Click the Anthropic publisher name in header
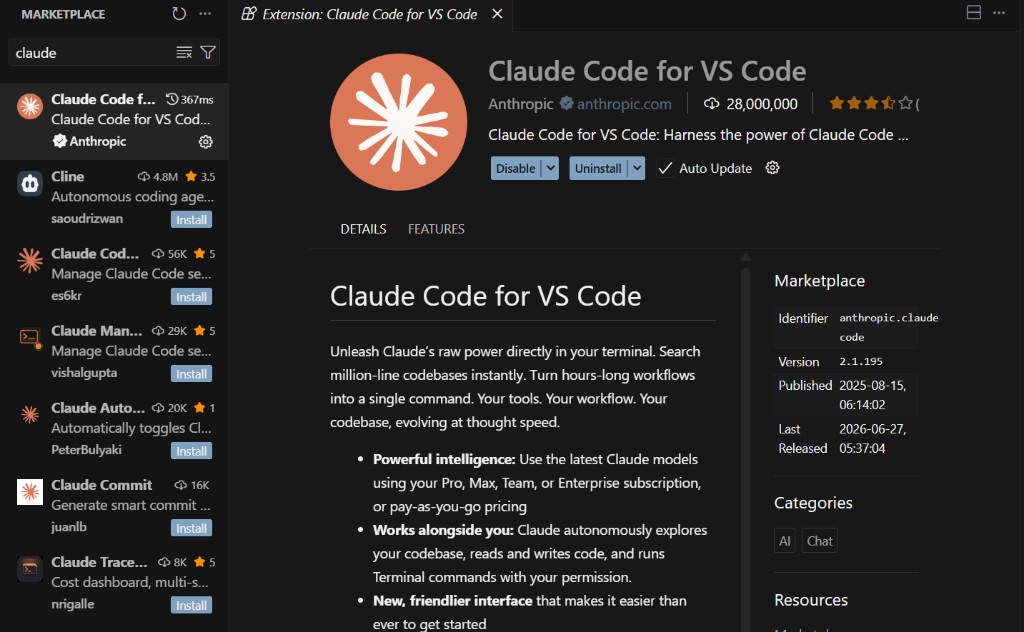Viewport: 1024px width, 632px height. point(520,104)
